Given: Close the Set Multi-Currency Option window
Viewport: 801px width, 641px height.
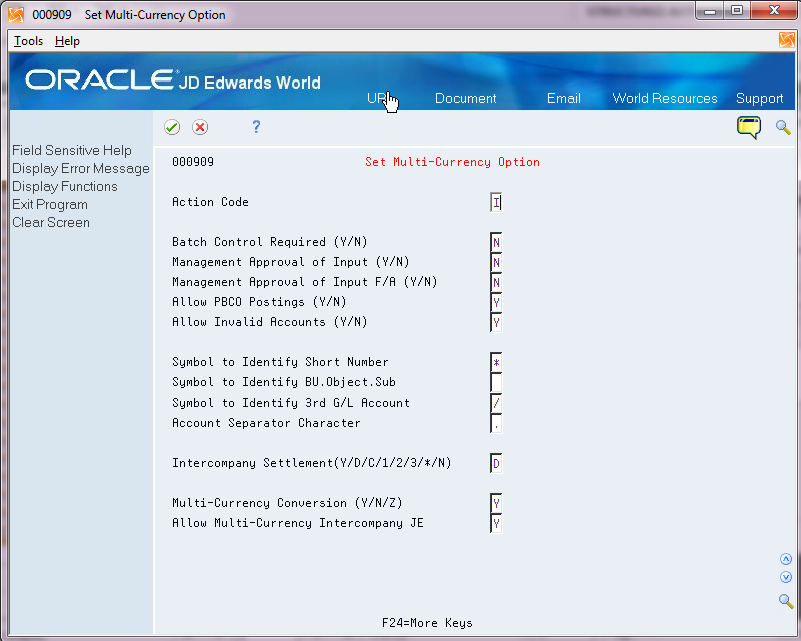Looking at the screenshot, I should point(774,11).
